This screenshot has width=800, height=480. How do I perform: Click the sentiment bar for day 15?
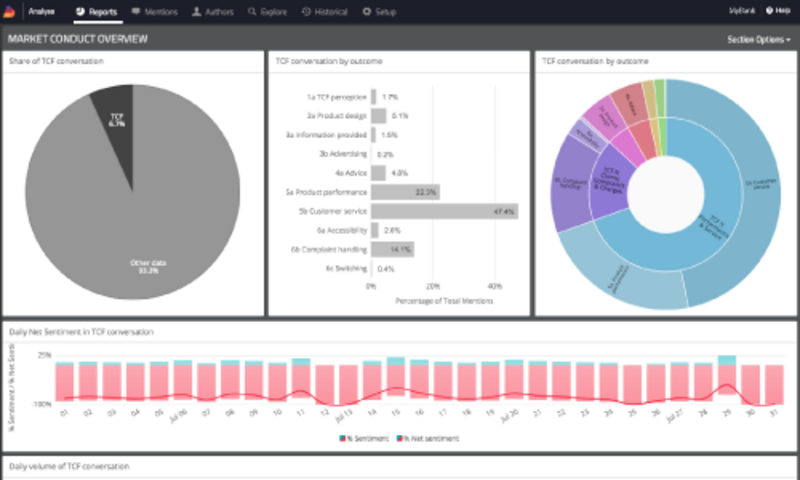click(396, 377)
